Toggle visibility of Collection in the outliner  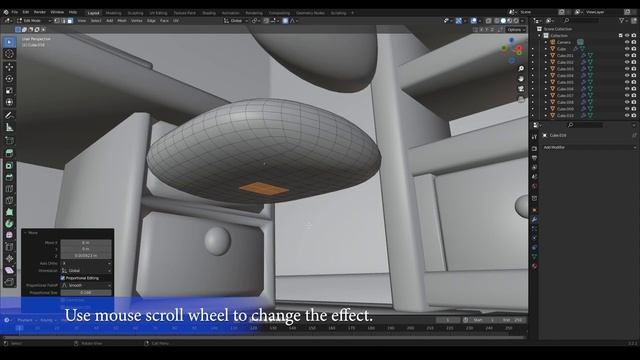627,36
